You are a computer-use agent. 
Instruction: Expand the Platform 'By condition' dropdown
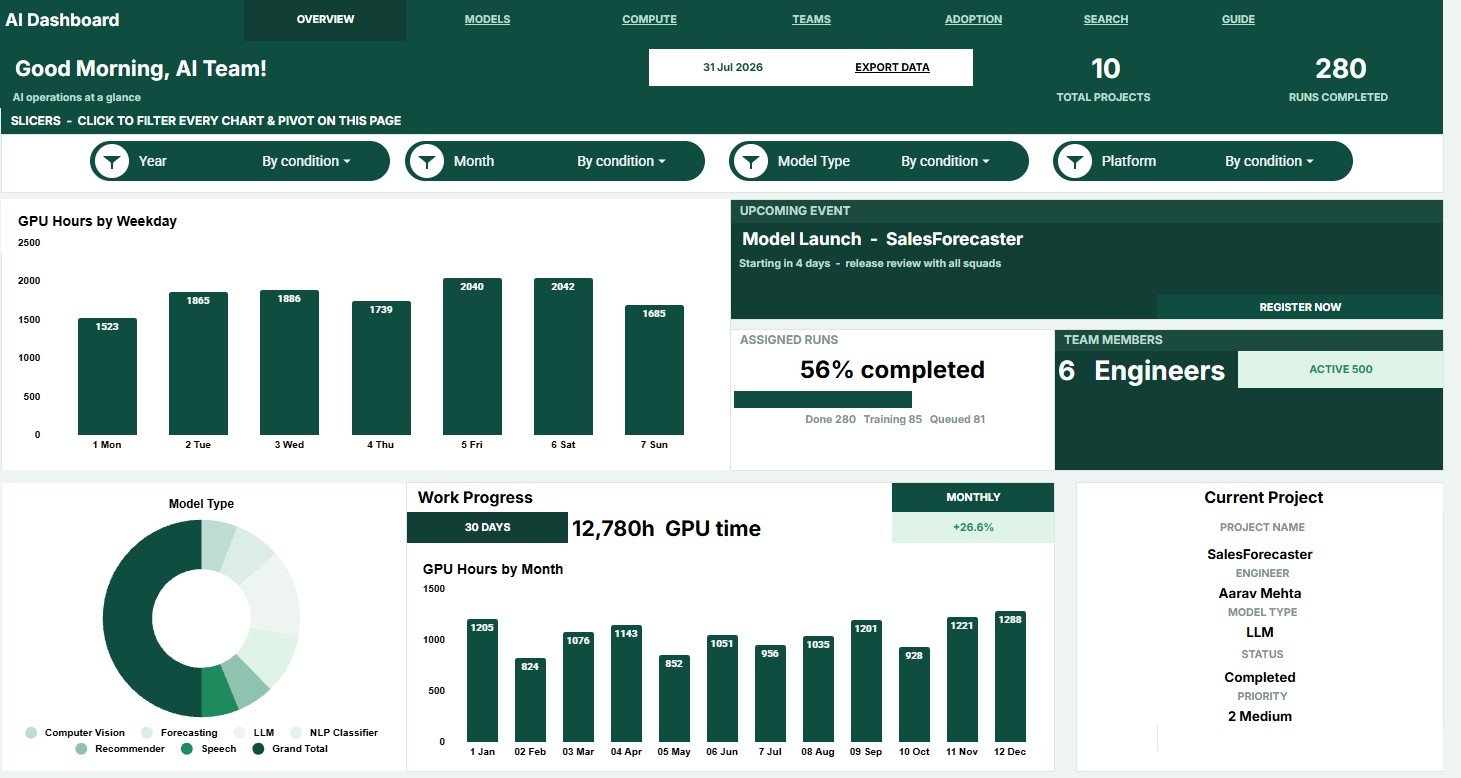[1269, 161]
